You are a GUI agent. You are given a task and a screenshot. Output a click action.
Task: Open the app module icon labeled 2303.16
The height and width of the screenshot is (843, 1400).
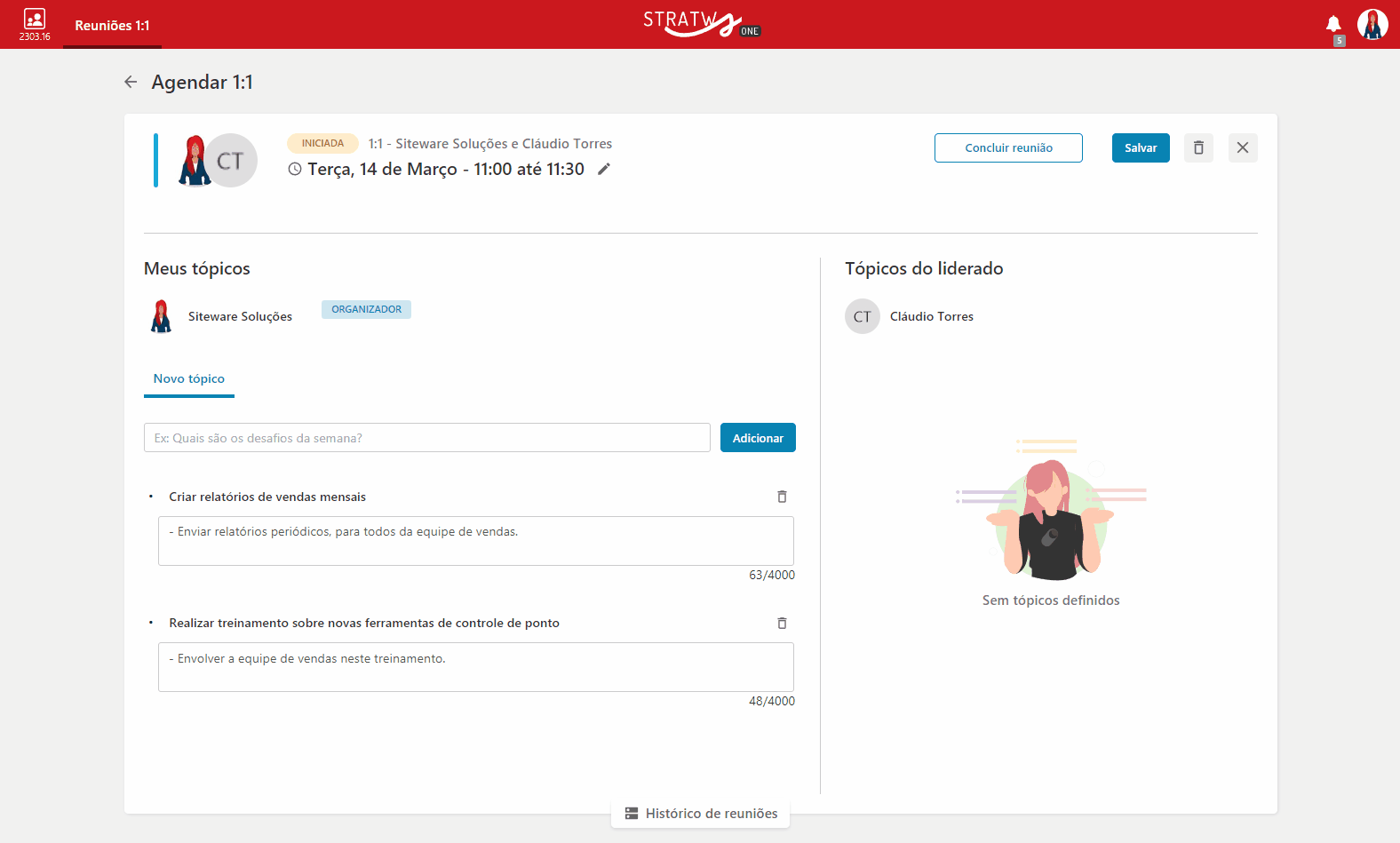[35, 25]
